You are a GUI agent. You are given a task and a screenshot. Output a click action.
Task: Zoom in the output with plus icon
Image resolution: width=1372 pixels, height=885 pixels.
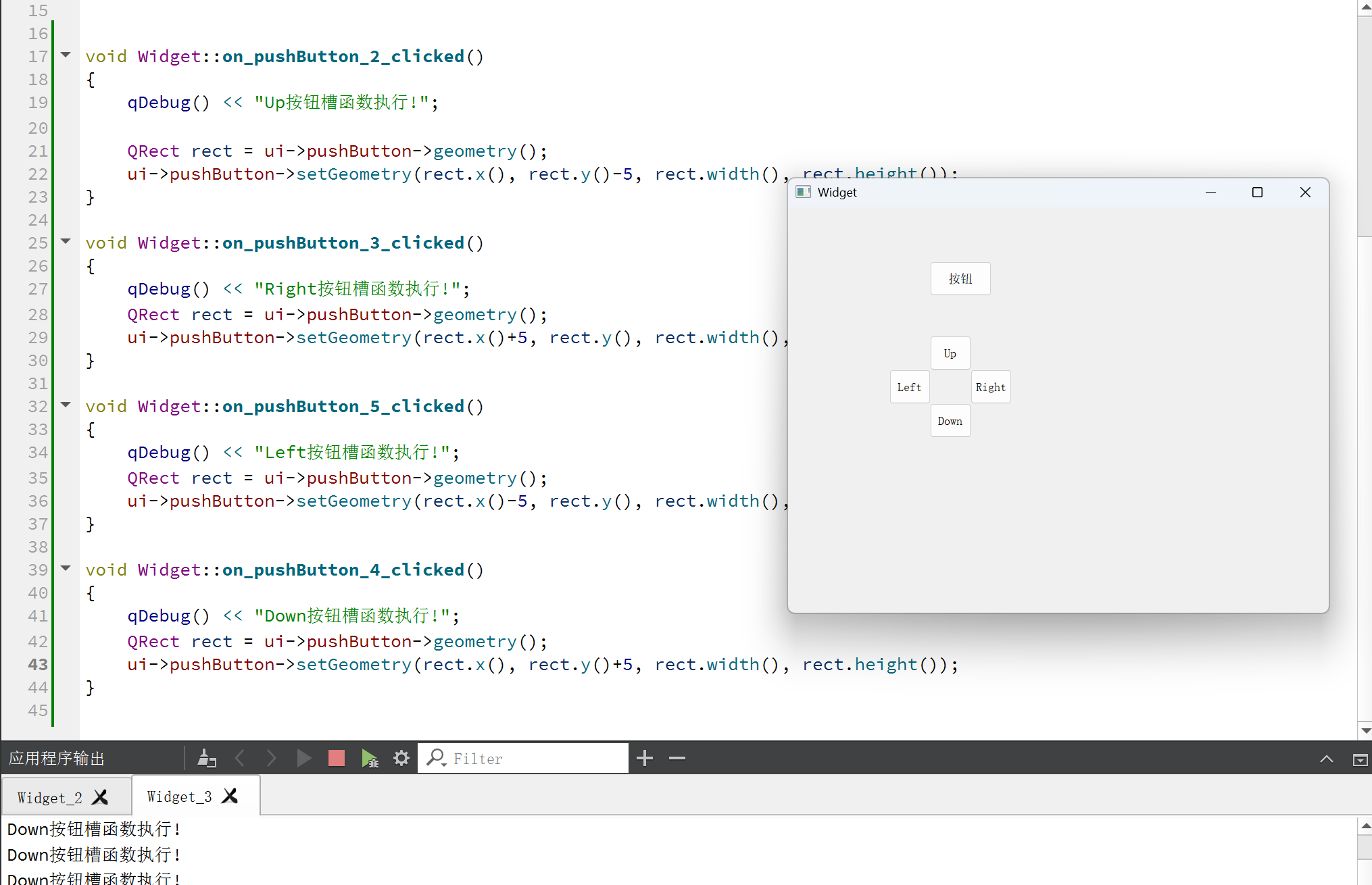[x=644, y=758]
